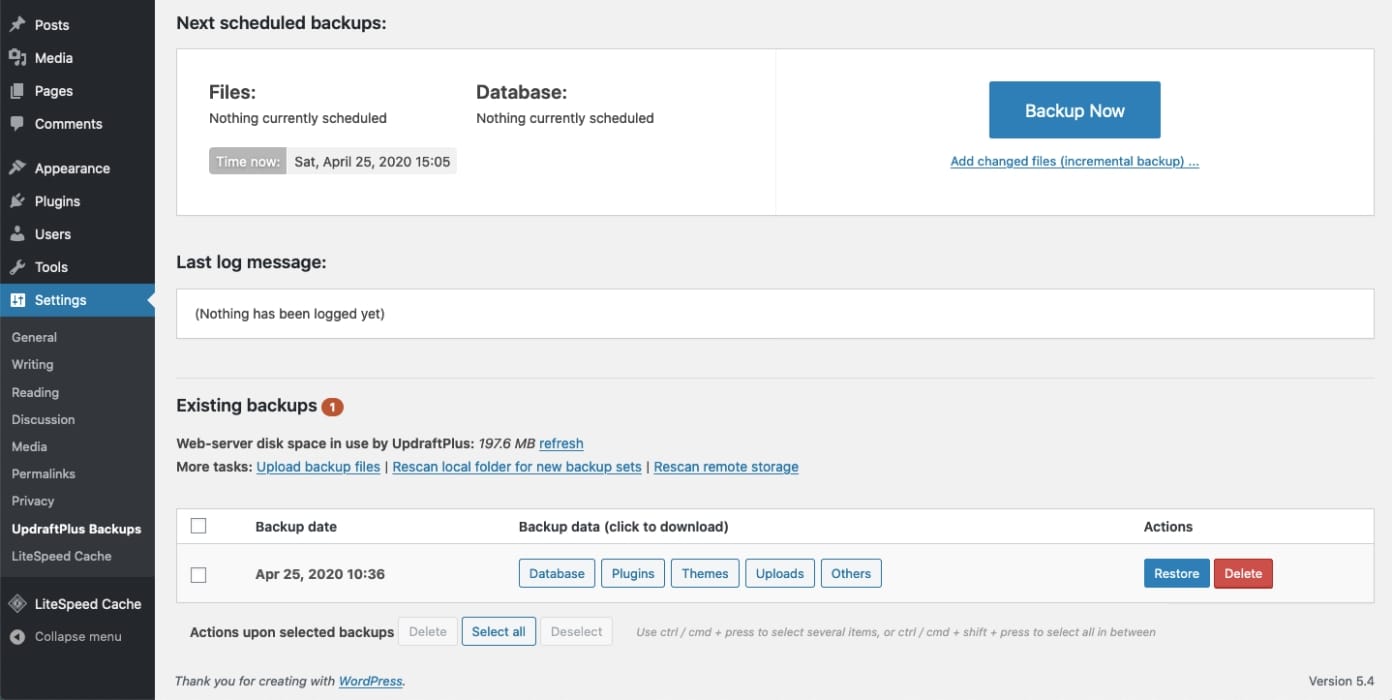The image size is (1392, 700).
Task: Click the Comments speech bubble icon
Action: (x=17, y=124)
